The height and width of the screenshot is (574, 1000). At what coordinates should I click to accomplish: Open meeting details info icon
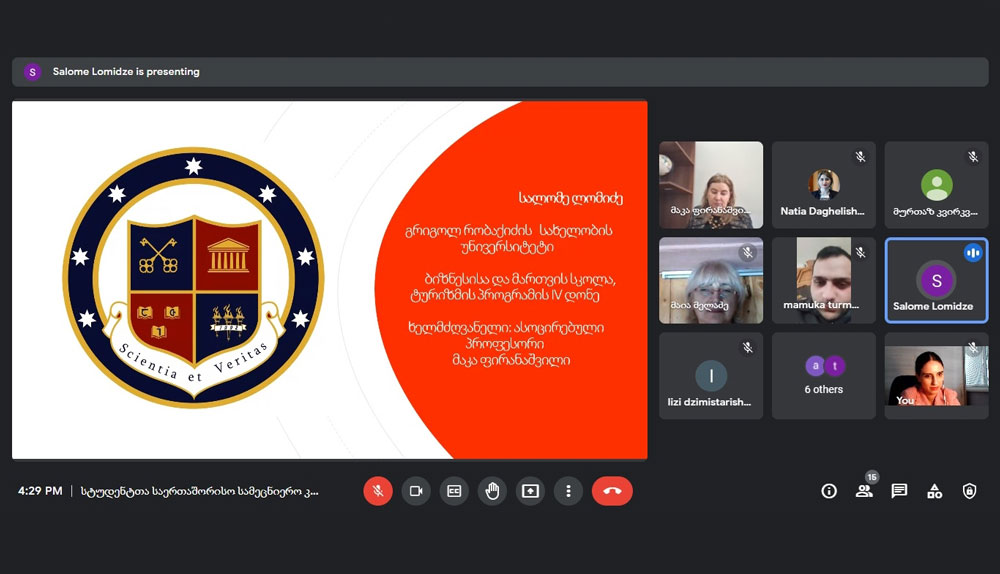click(x=829, y=491)
